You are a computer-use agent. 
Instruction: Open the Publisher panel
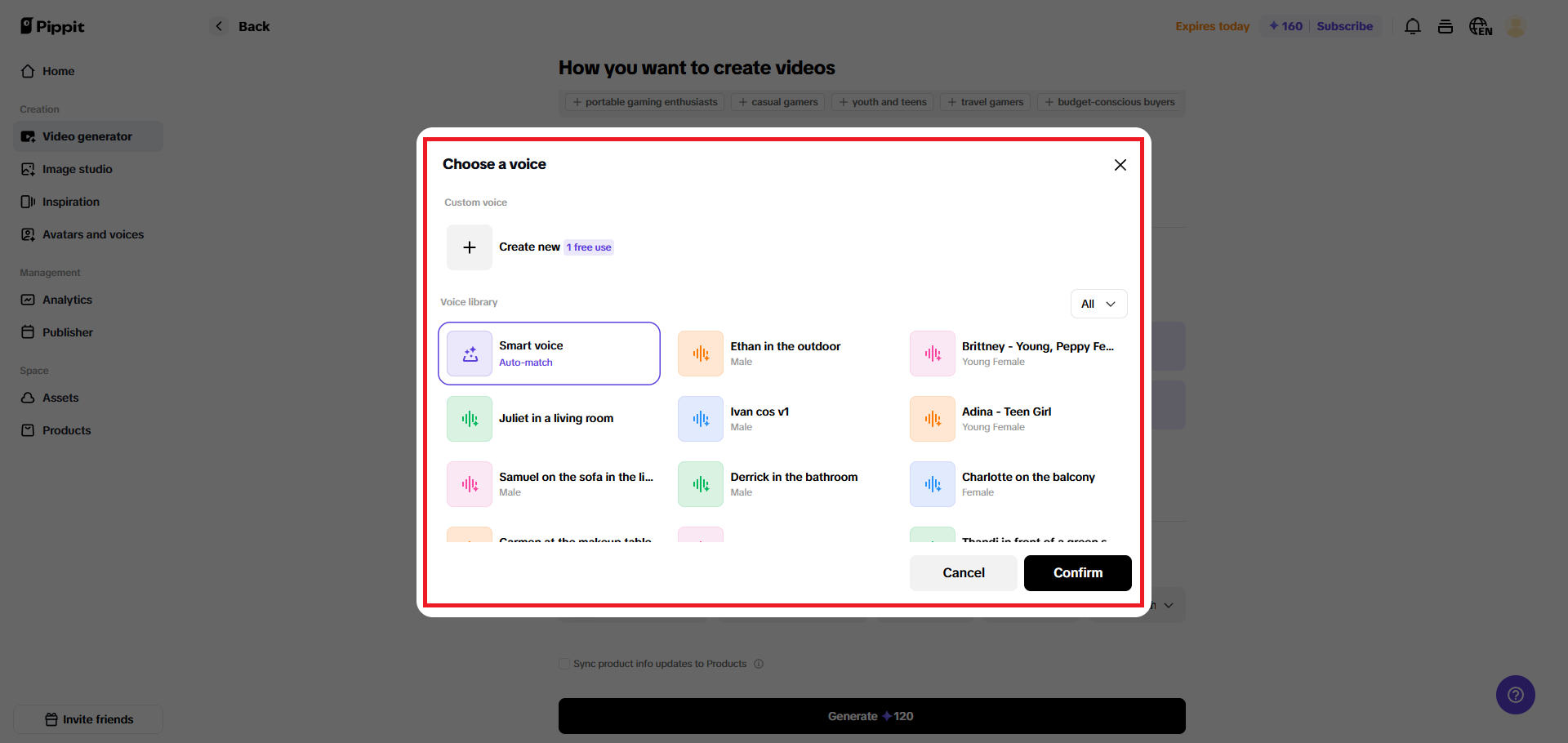pos(27,332)
